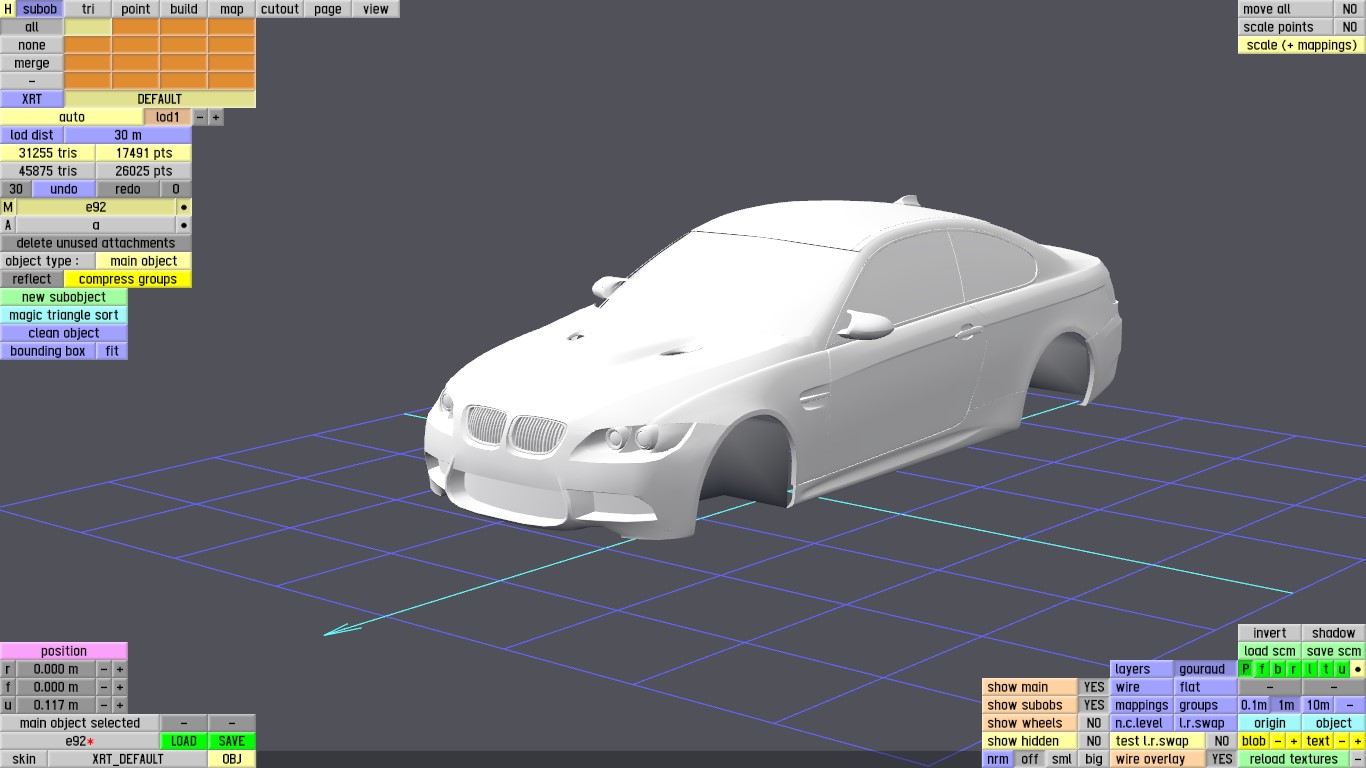This screenshot has height=768, width=1366.
Task: Toggle the show hidden NO setting
Action: click(1094, 741)
